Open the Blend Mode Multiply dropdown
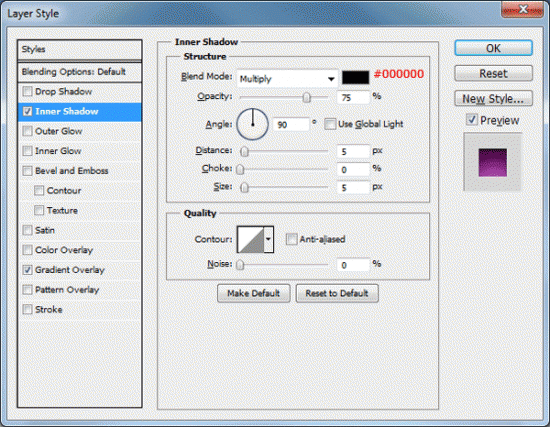550x427 pixels. coord(287,79)
